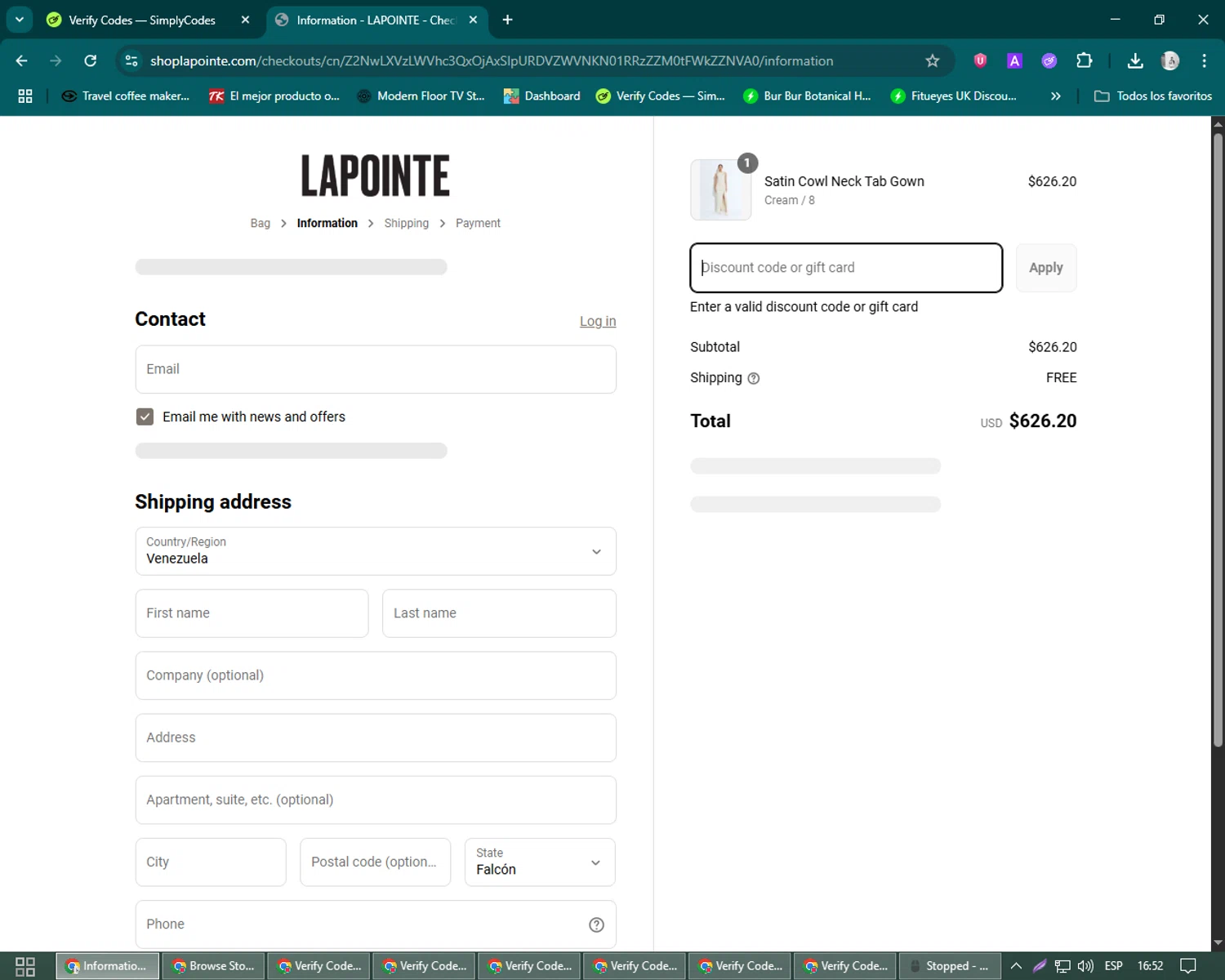Uncheck Email me with news and offers
The width and height of the screenshot is (1225, 980).
(x=145, y=416)
